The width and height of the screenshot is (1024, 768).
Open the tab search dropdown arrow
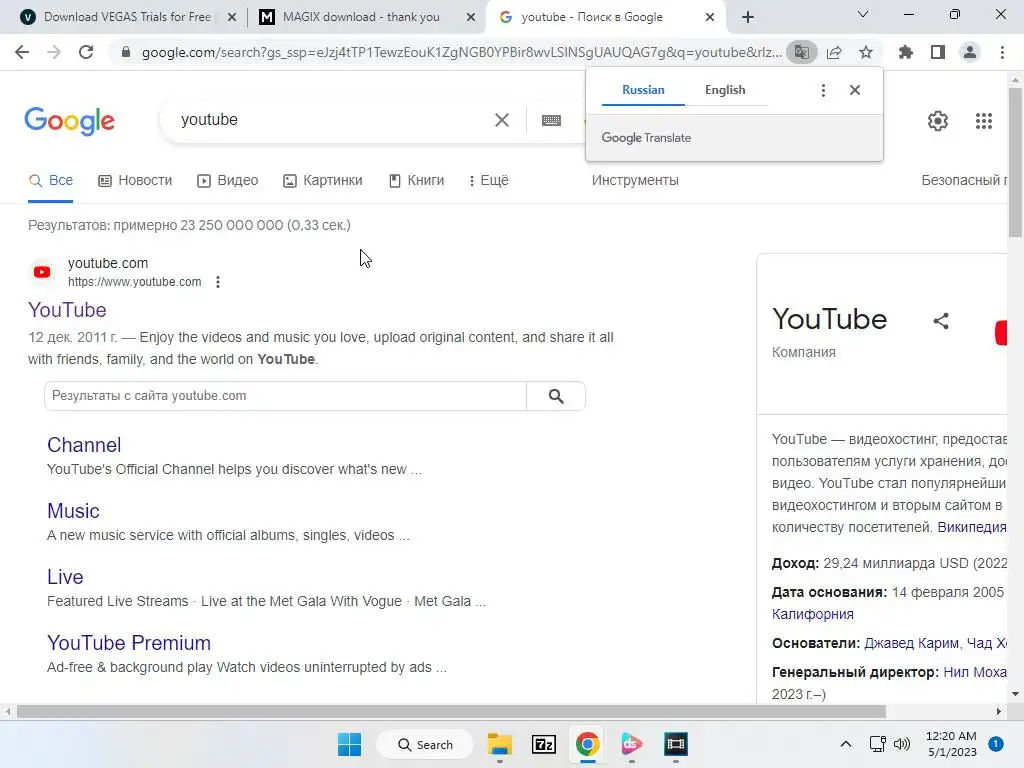click(863, 14)
